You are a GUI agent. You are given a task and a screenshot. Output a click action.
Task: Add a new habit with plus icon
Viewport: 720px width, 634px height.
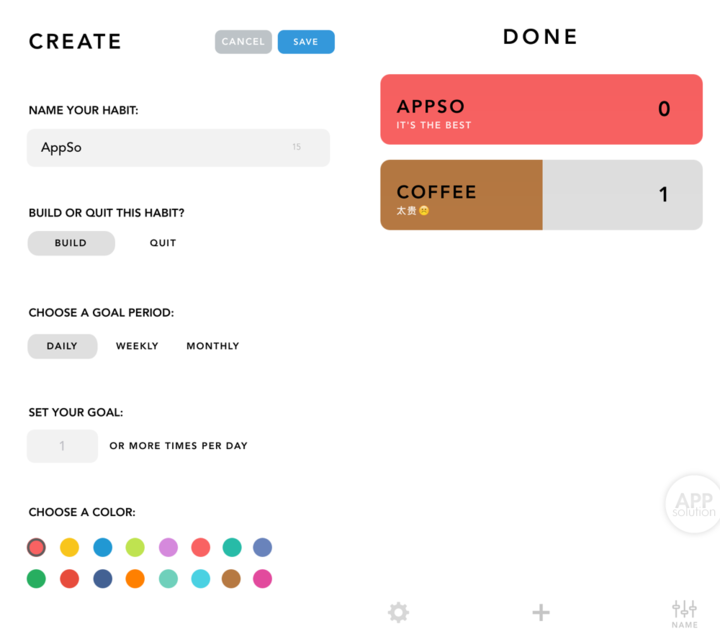point(540,612)
